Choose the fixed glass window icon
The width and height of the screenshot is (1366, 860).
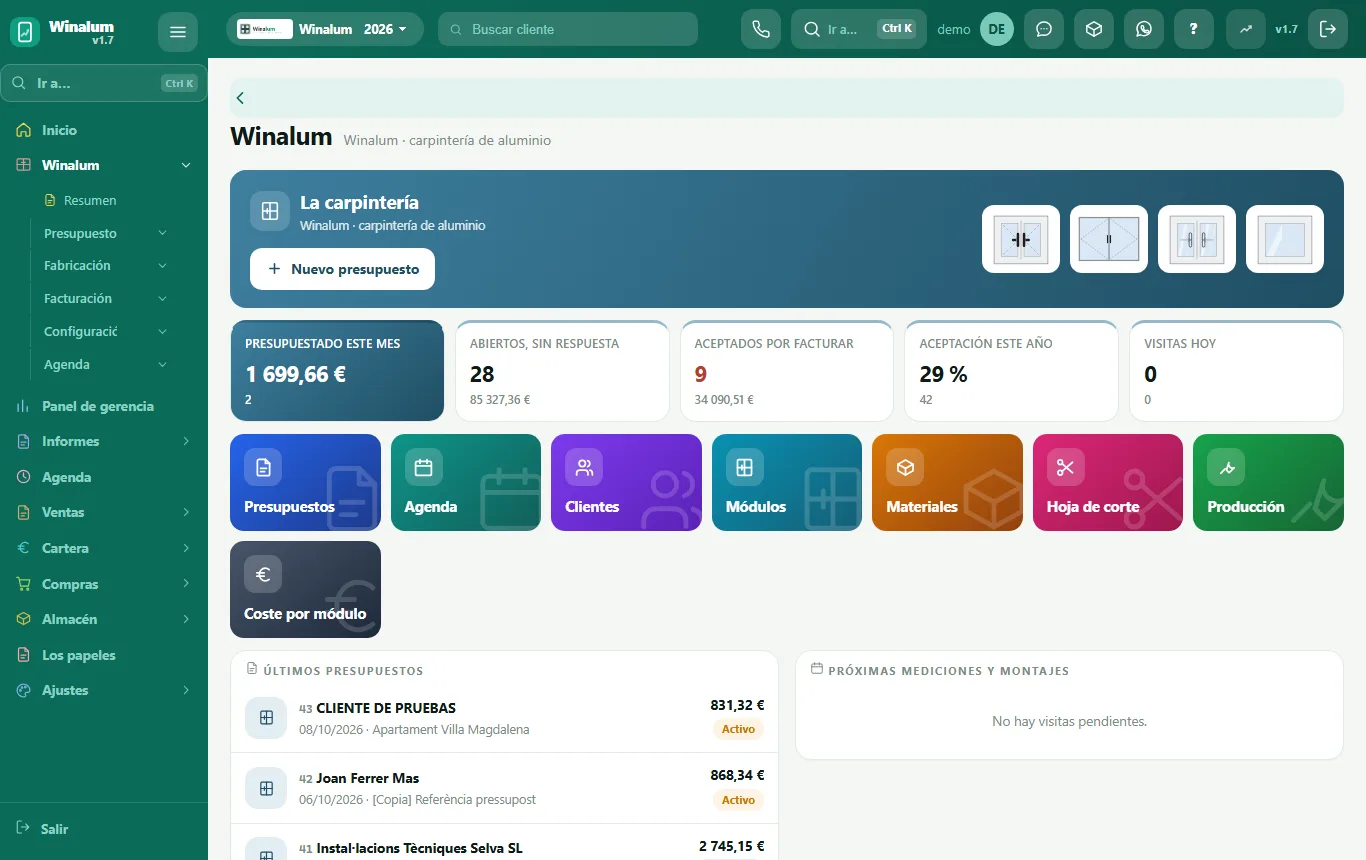pyautogui.click(x=1285, y=239)
